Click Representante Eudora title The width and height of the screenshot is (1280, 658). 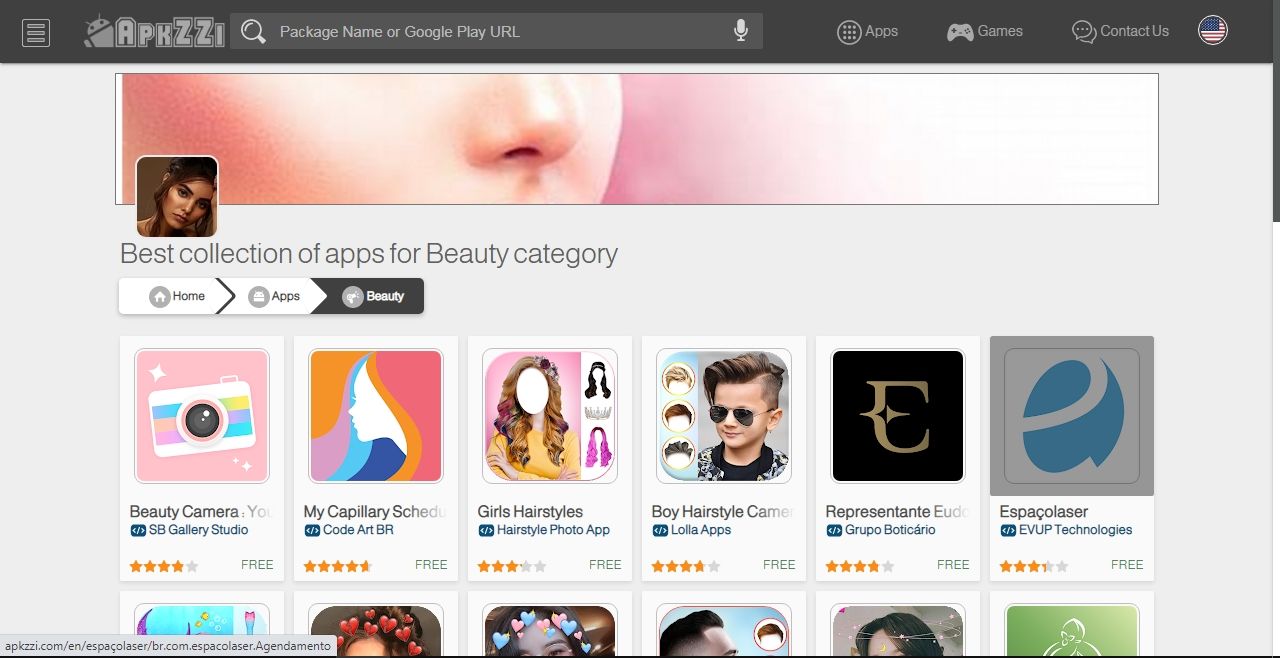(x=898, y=511)
